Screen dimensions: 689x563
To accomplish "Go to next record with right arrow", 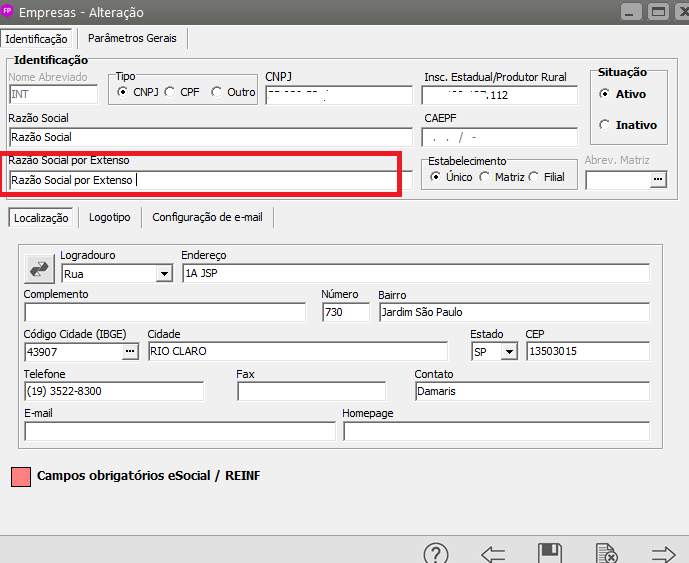I will click(x=663, y=553).
